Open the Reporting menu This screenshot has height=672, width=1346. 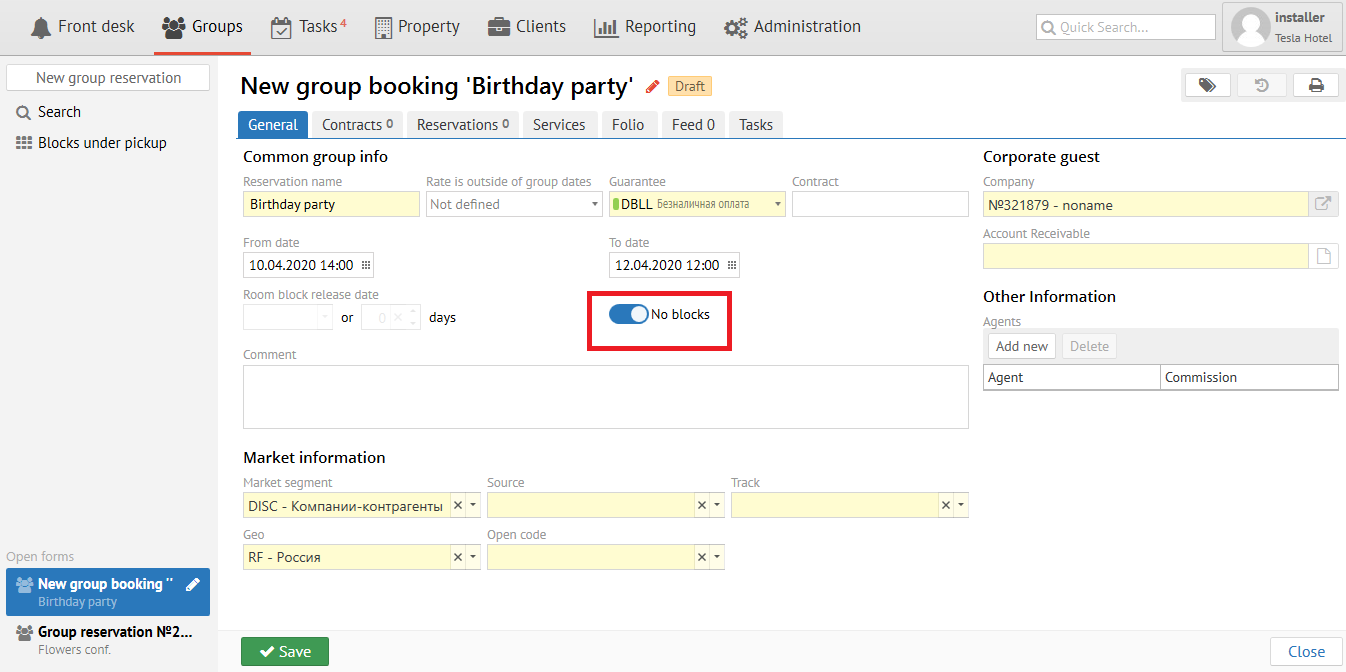coord(645,27)
